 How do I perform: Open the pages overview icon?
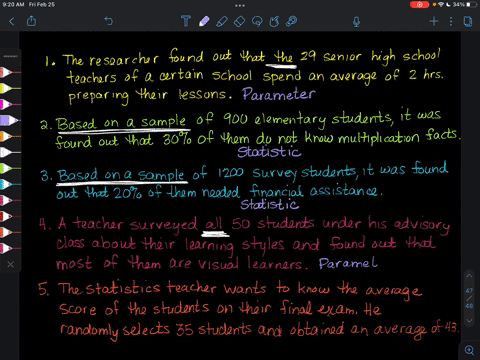(468, 22)
